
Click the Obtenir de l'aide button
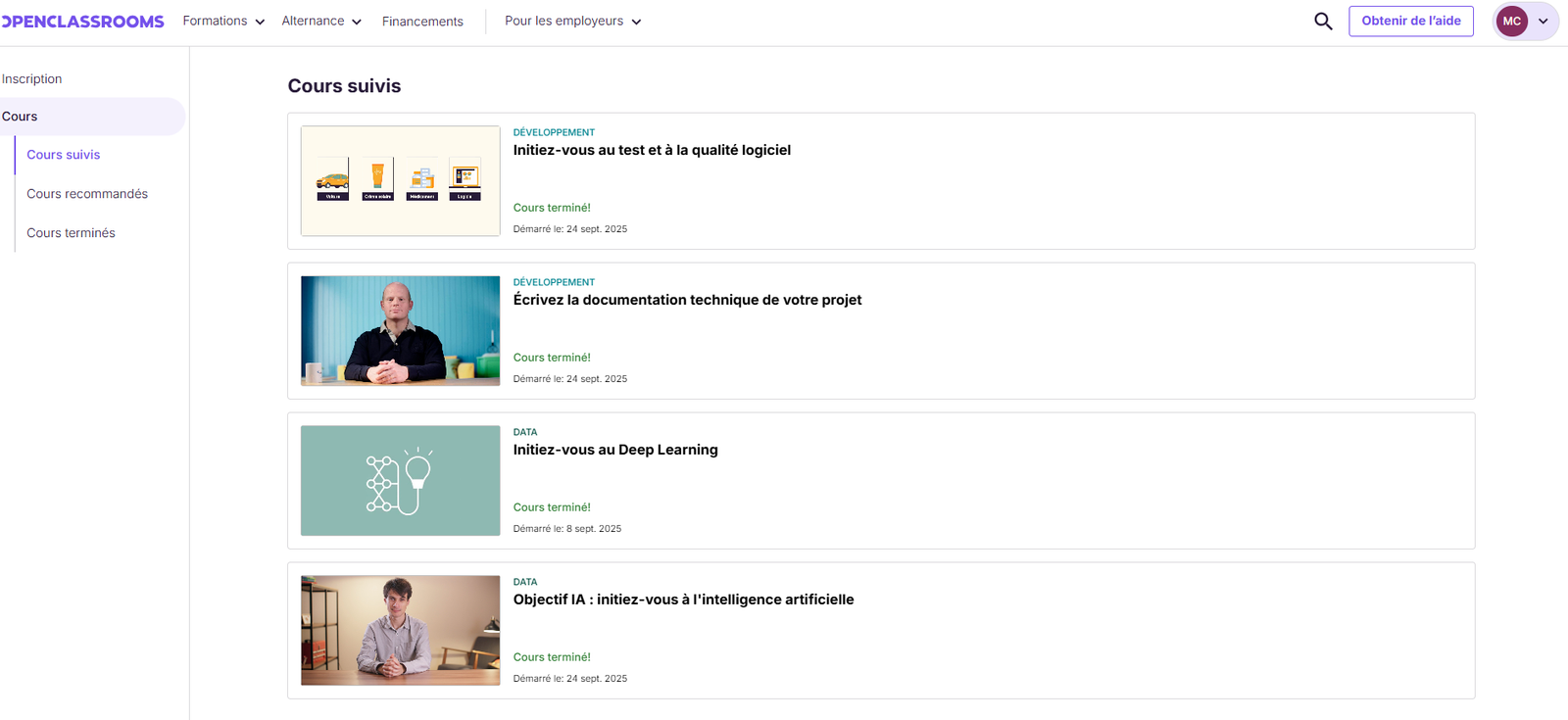pos(1410,22)
